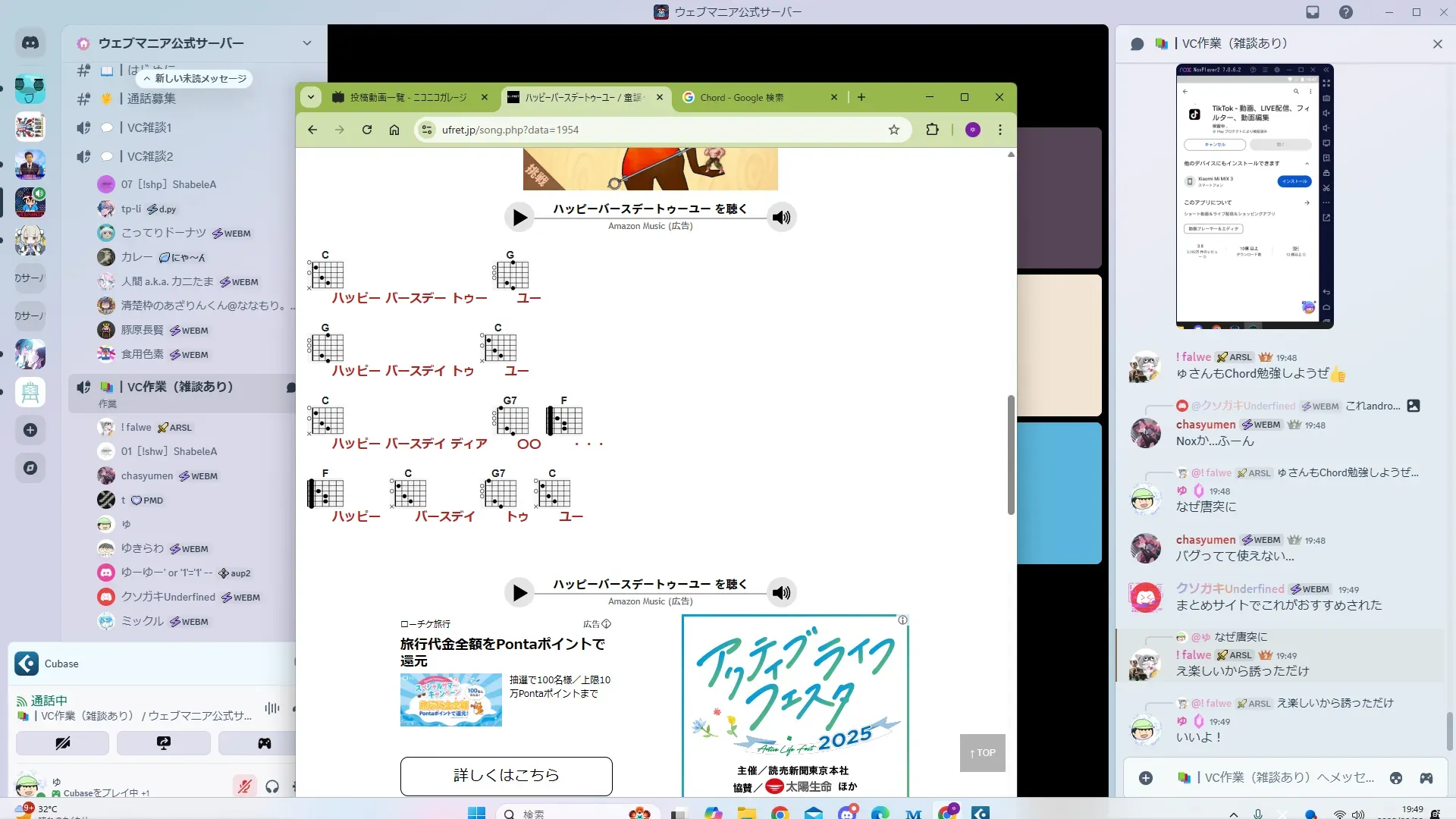
Task: Bookmark this page with the star icon
Action: [894, 130]
